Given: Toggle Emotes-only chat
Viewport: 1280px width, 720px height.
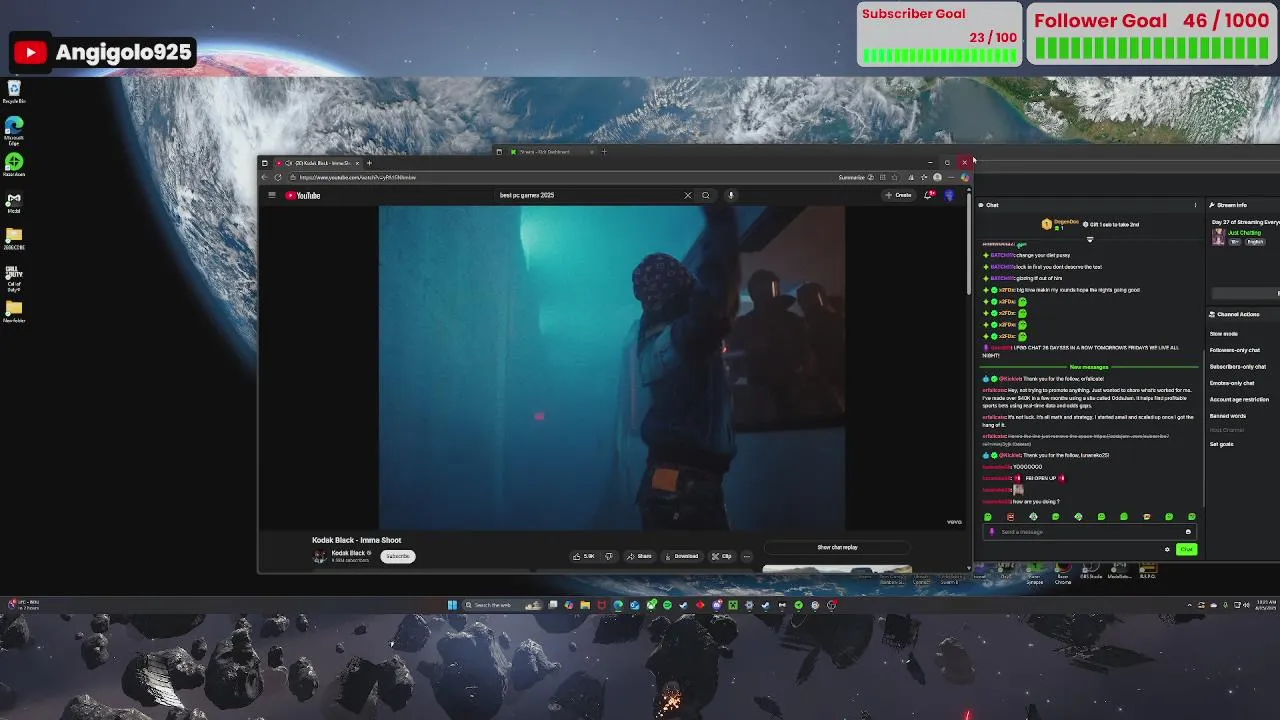Looking at the screenshot, I should 1232,383.
